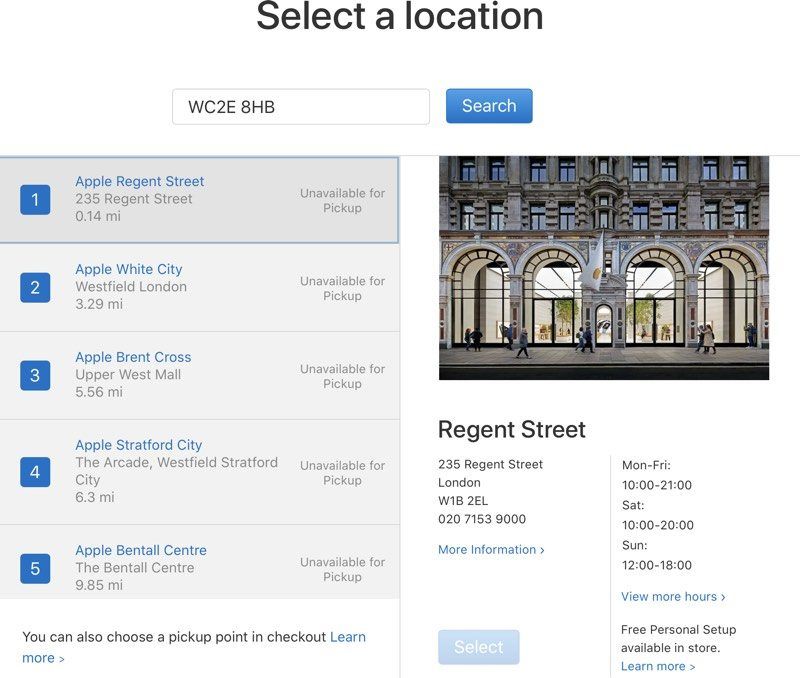Open the Apple Brent Cross store details
The image size is (800, 678).
pyautogui.click(x=132, y=357)
